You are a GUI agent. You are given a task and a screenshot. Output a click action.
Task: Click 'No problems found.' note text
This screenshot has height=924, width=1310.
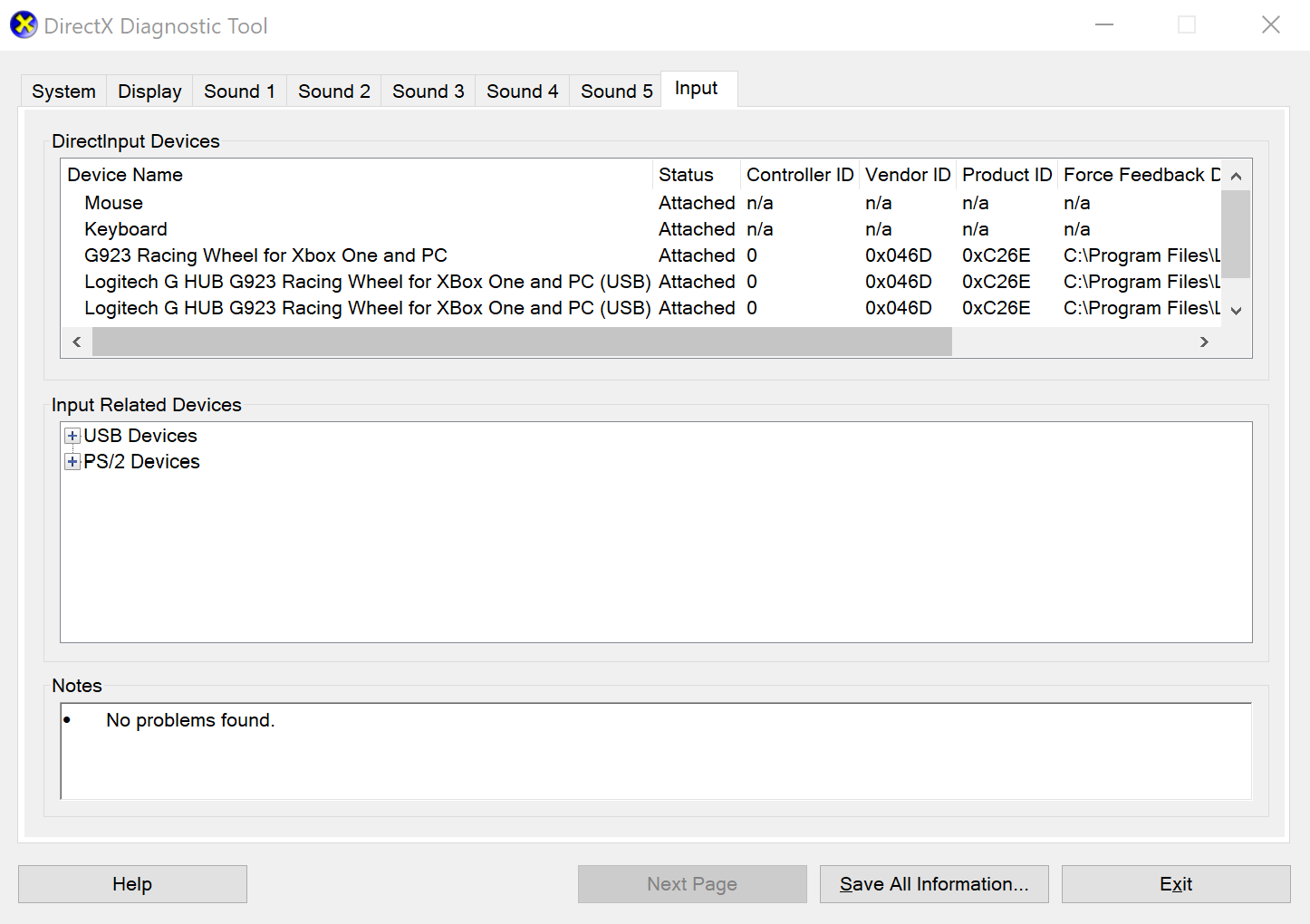[190, 720]
